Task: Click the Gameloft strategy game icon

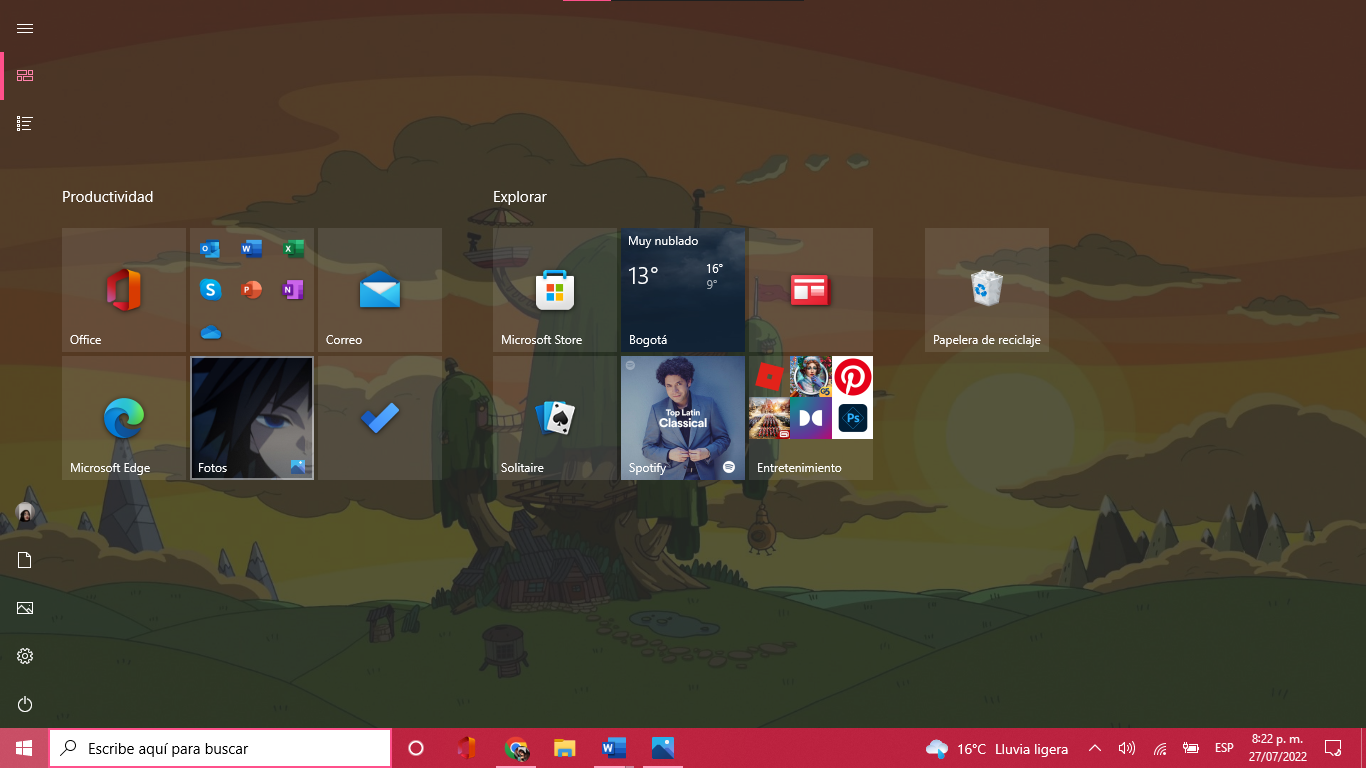Action: click(769, 418)
